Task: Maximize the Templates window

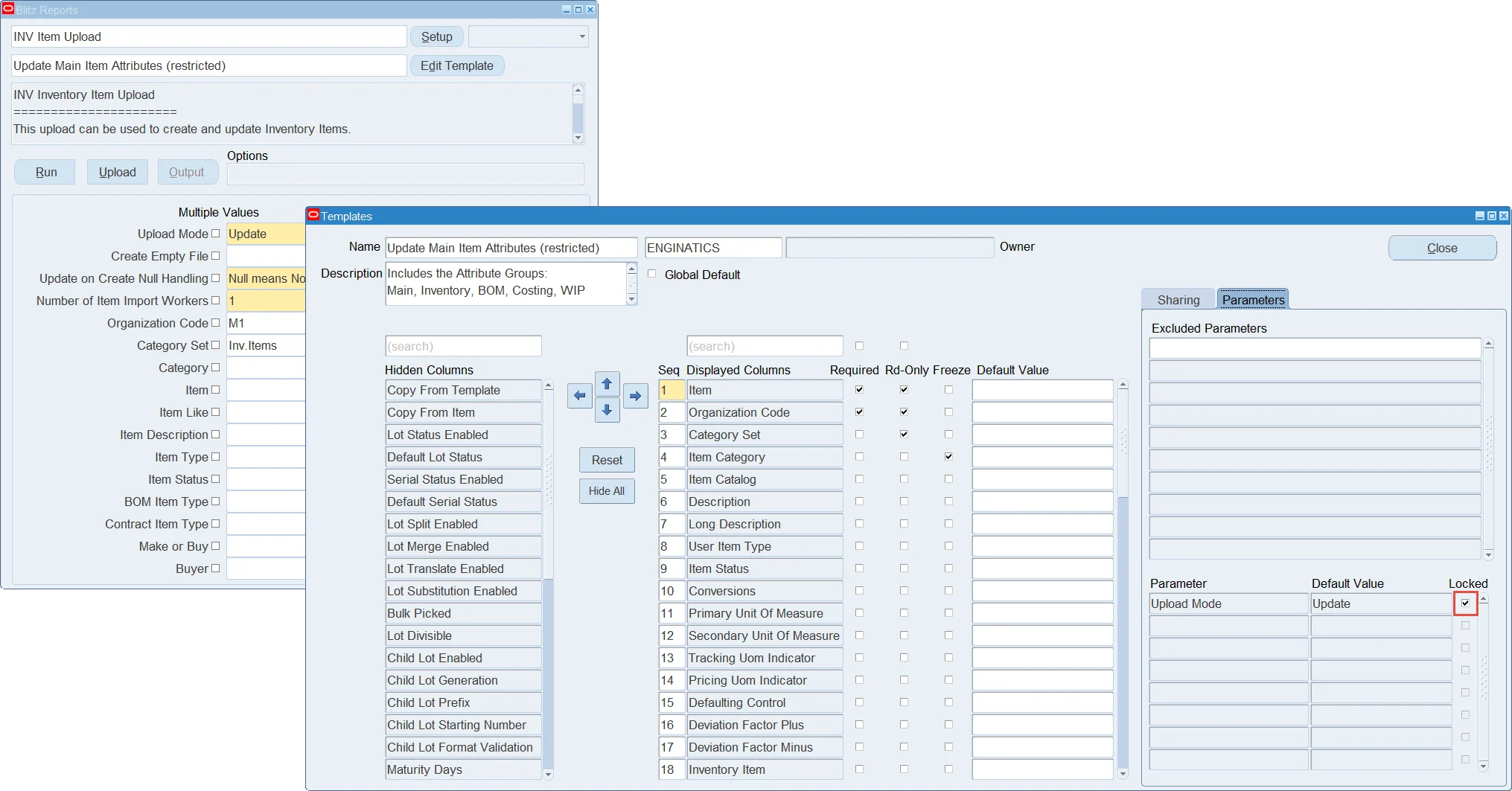Action: click(1491, 216)
